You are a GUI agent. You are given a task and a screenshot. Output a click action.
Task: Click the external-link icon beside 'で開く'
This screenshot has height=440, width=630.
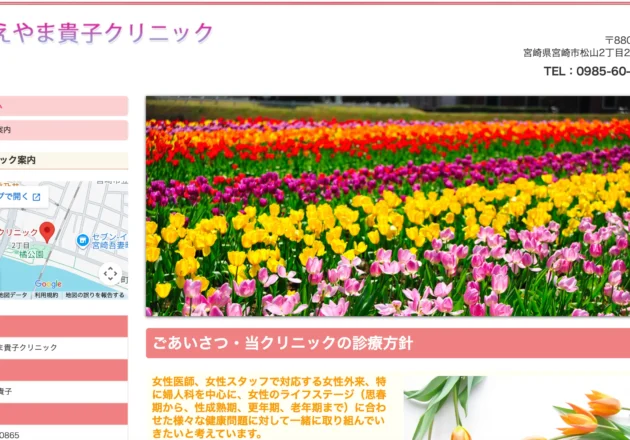[37, 197]
